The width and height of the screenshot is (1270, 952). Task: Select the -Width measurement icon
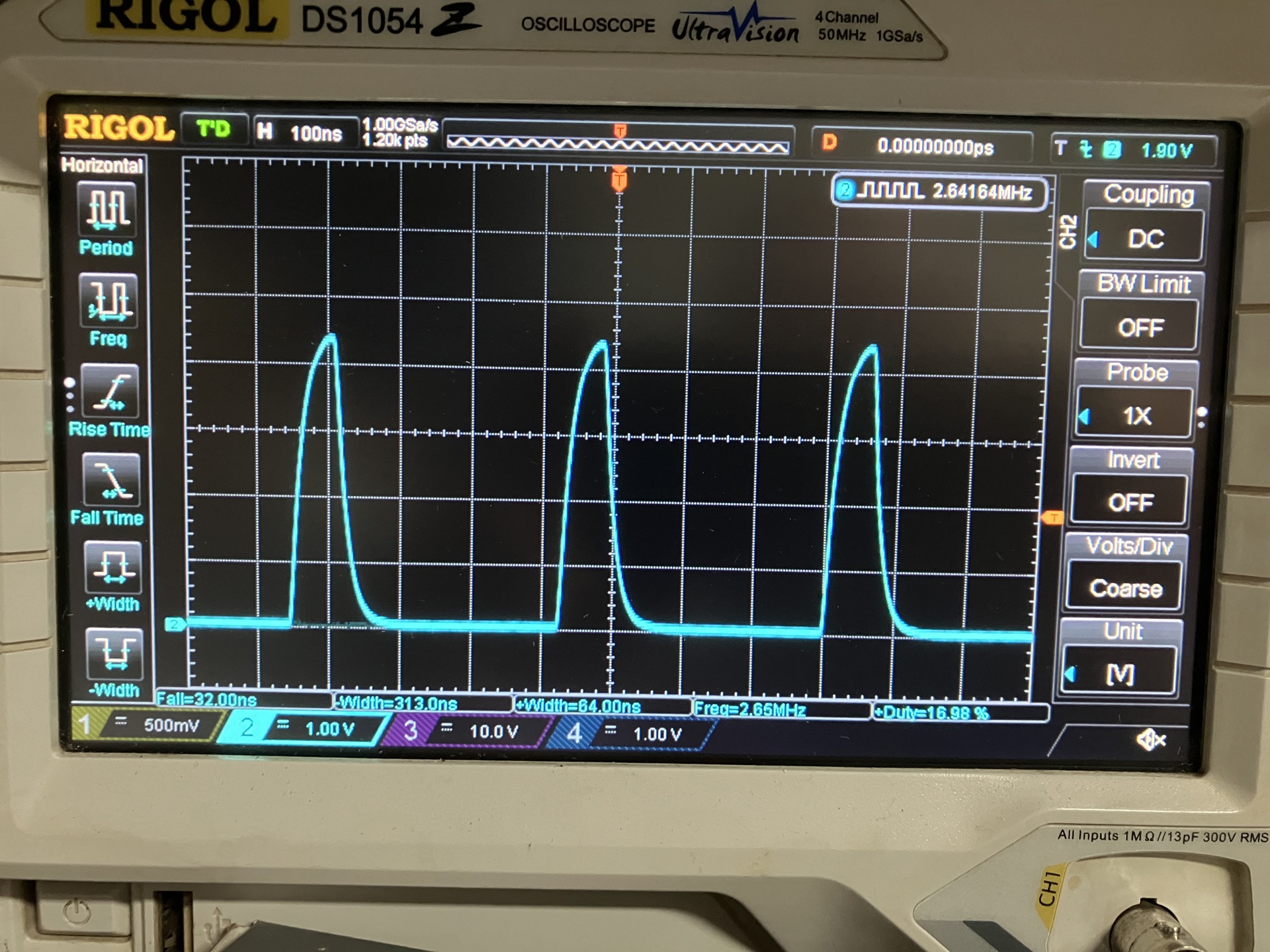(x=115, y=653)
